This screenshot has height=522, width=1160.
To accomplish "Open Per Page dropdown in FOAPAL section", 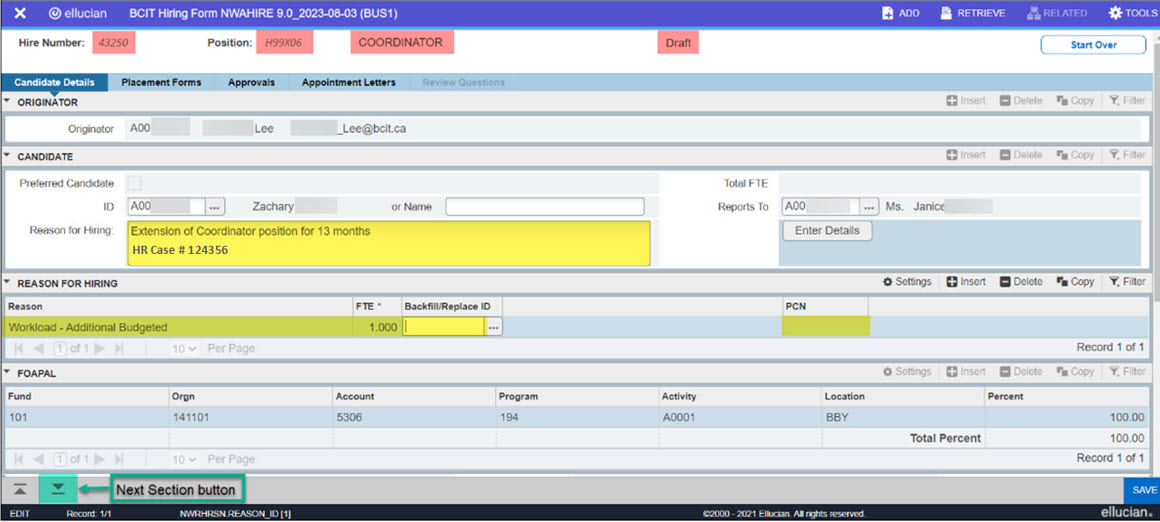I will 185,459.
